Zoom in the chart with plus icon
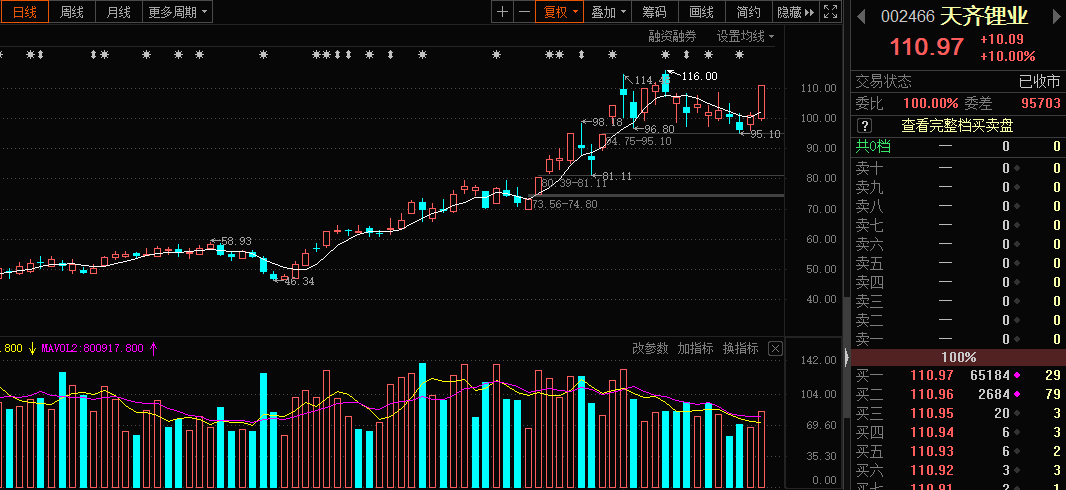 502,12
